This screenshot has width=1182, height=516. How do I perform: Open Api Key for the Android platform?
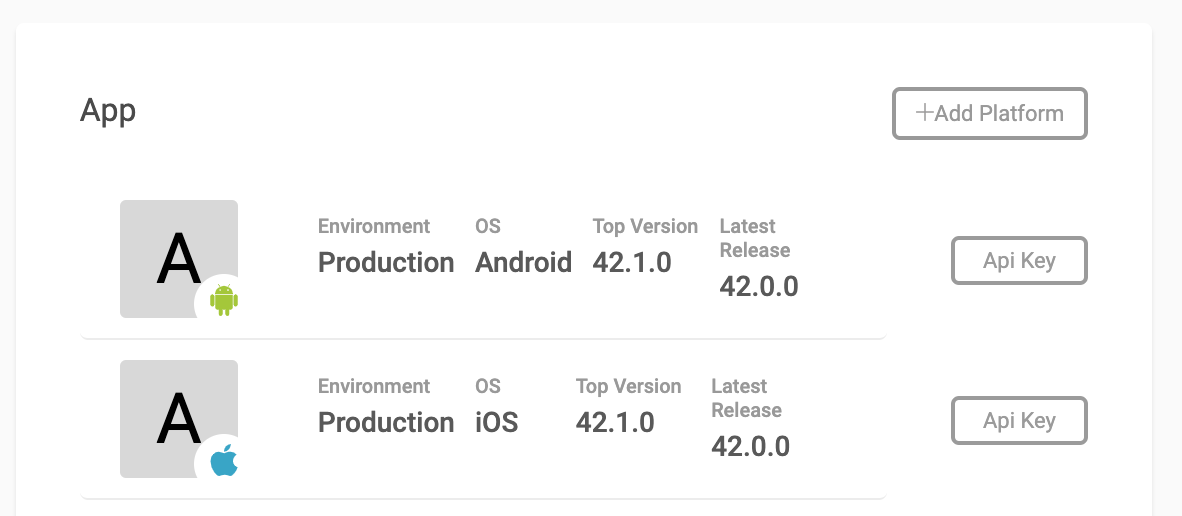[1019, 261]
